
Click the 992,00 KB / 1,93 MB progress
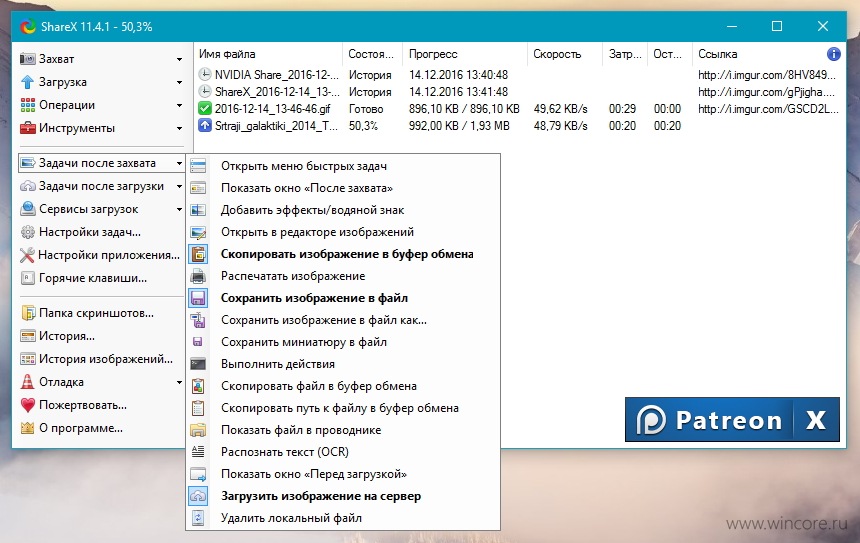[459, 126]
